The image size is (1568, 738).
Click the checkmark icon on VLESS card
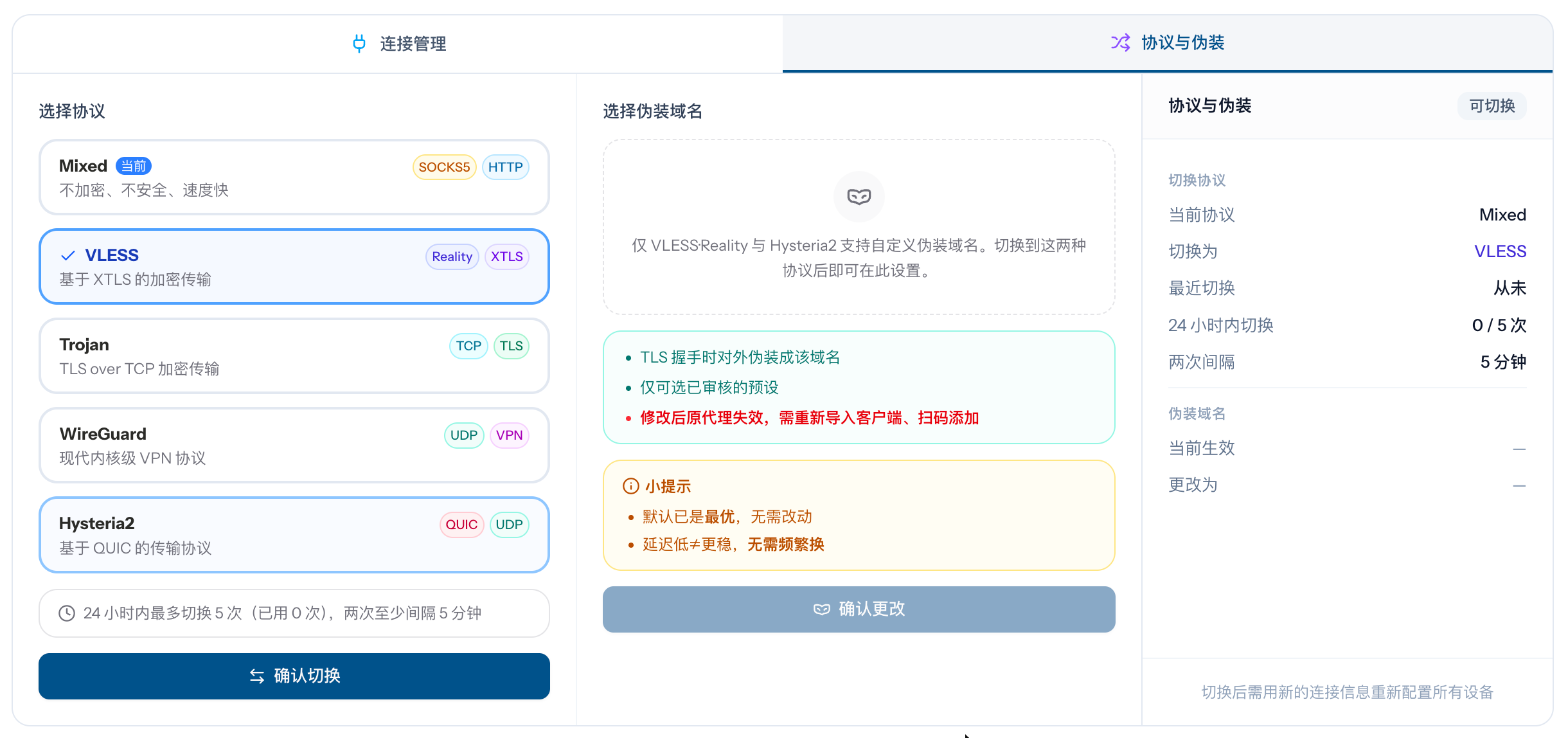click(68, 256)
